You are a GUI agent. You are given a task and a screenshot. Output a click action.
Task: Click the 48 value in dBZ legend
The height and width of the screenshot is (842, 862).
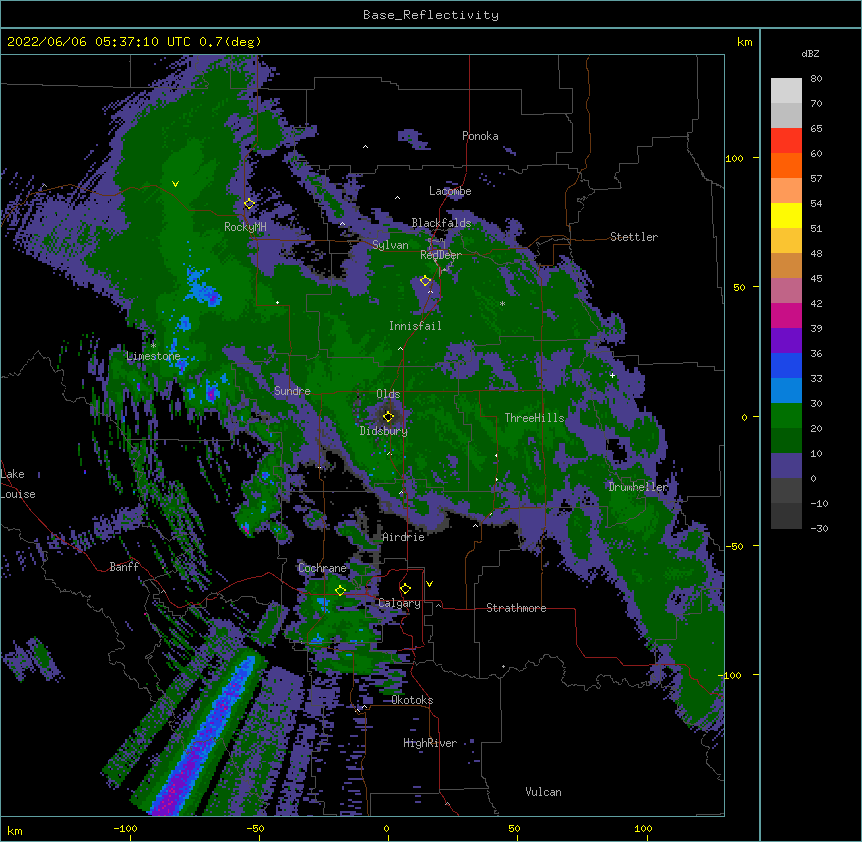point(816,253)
